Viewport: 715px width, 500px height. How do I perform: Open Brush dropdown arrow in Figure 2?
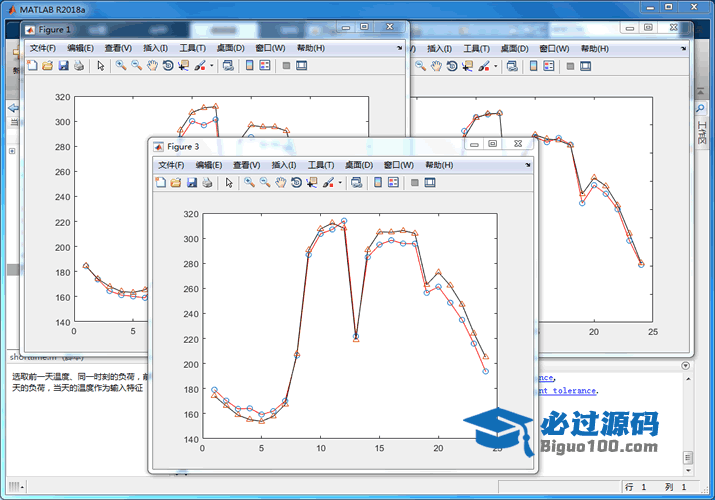pyautogui.click(x=496, y=66)
